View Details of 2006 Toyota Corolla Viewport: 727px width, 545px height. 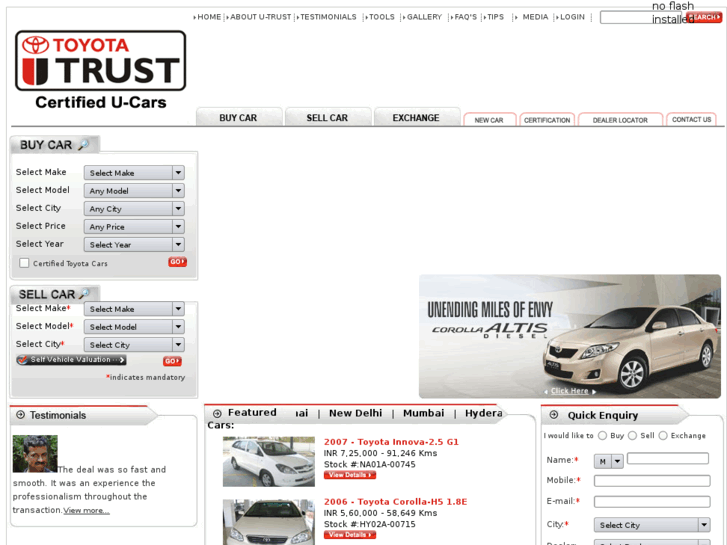click(350, 535)
